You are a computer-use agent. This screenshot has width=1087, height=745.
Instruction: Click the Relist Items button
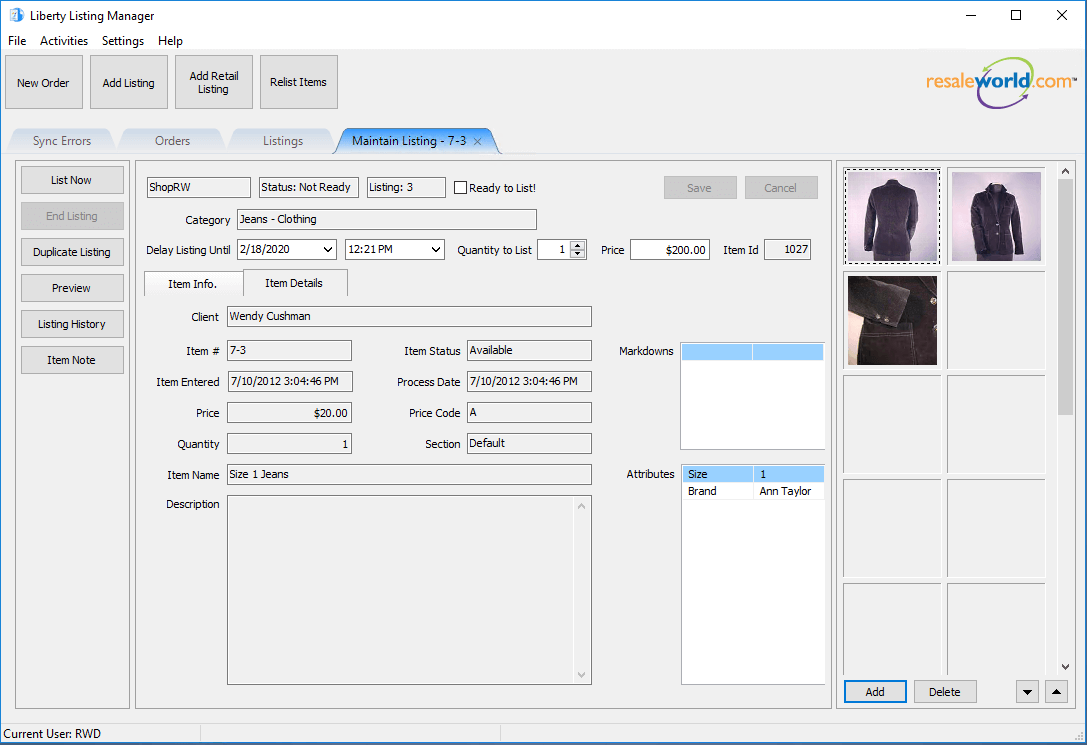coord(299,82)
